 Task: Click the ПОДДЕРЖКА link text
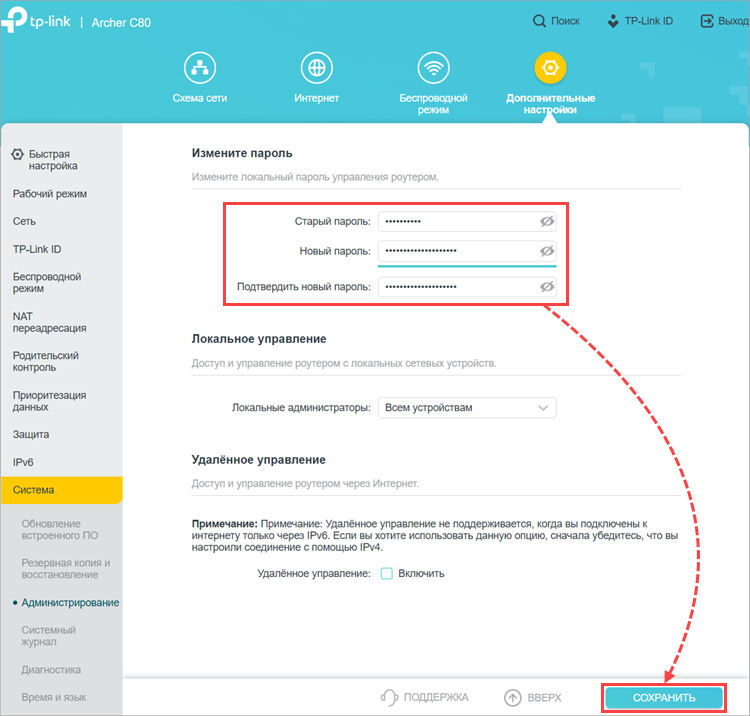pos(436,698)
